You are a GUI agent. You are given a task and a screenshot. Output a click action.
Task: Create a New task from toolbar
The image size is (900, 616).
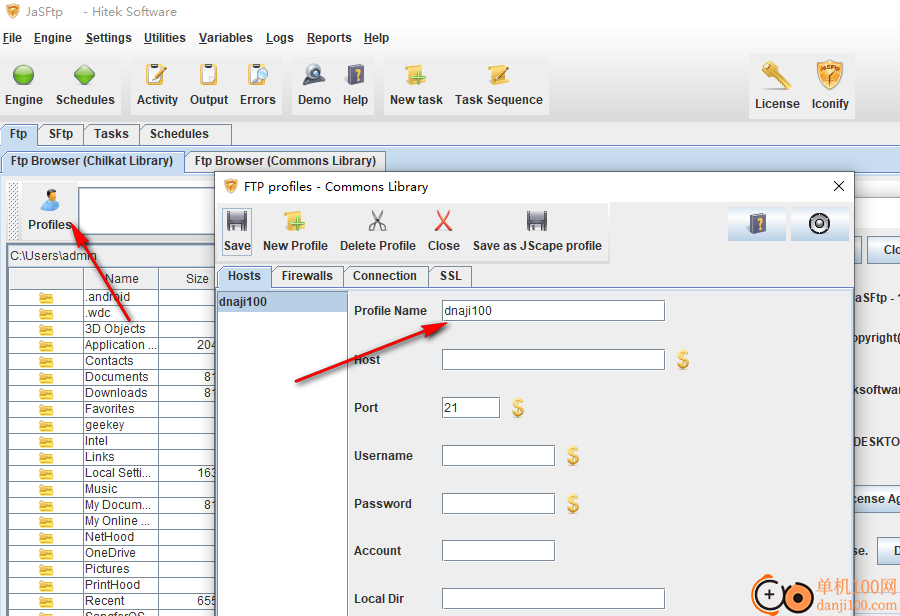(x=416, y=85)
